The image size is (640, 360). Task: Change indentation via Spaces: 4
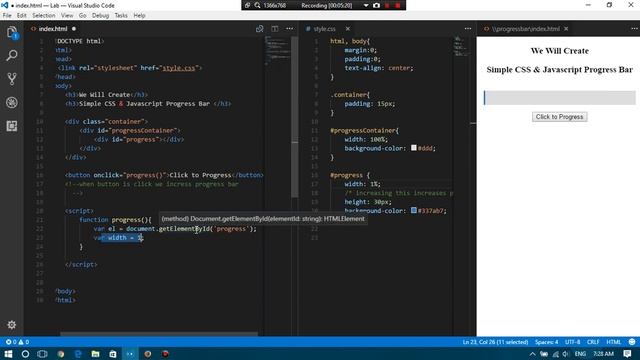(x=546, y=342)
